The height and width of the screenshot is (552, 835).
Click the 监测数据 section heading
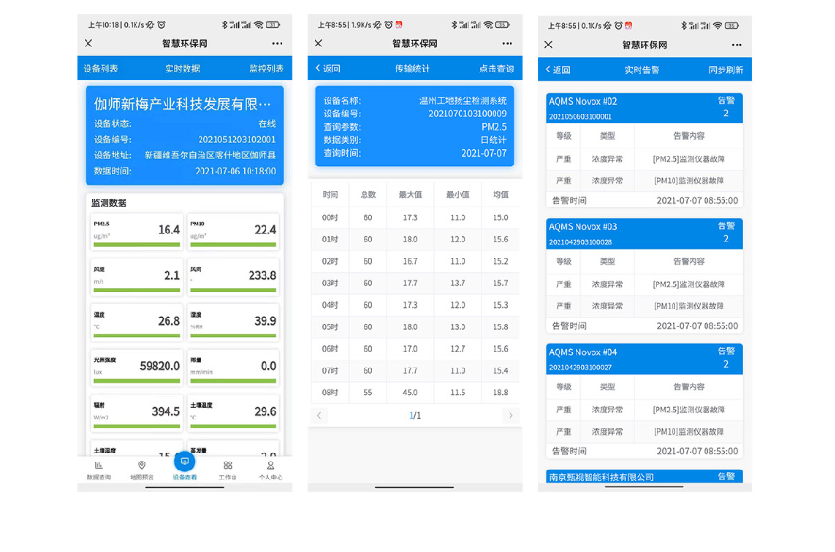[109, 203]
